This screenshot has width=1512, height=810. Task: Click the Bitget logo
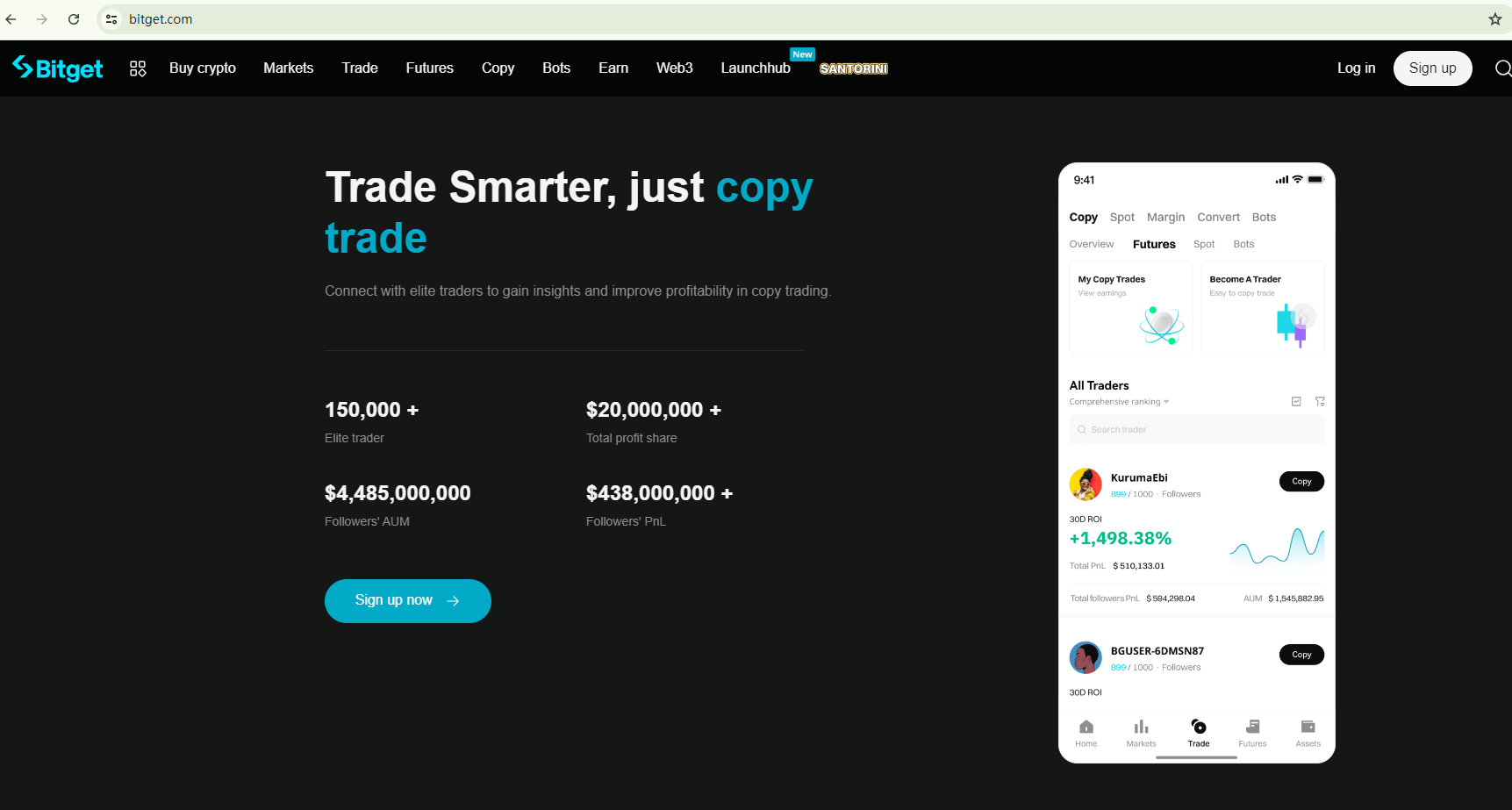pos(58,68)
